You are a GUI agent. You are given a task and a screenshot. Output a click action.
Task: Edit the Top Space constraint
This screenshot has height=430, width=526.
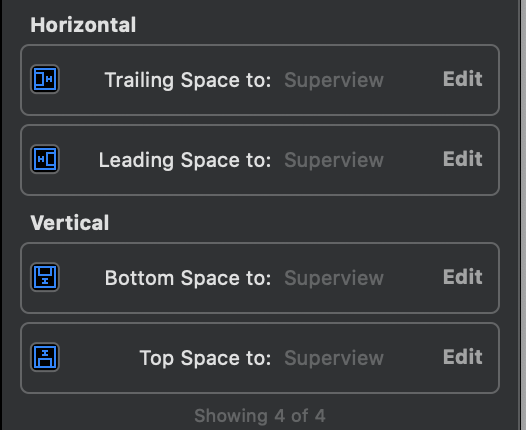pyautogui.click(x=463, y=357)
